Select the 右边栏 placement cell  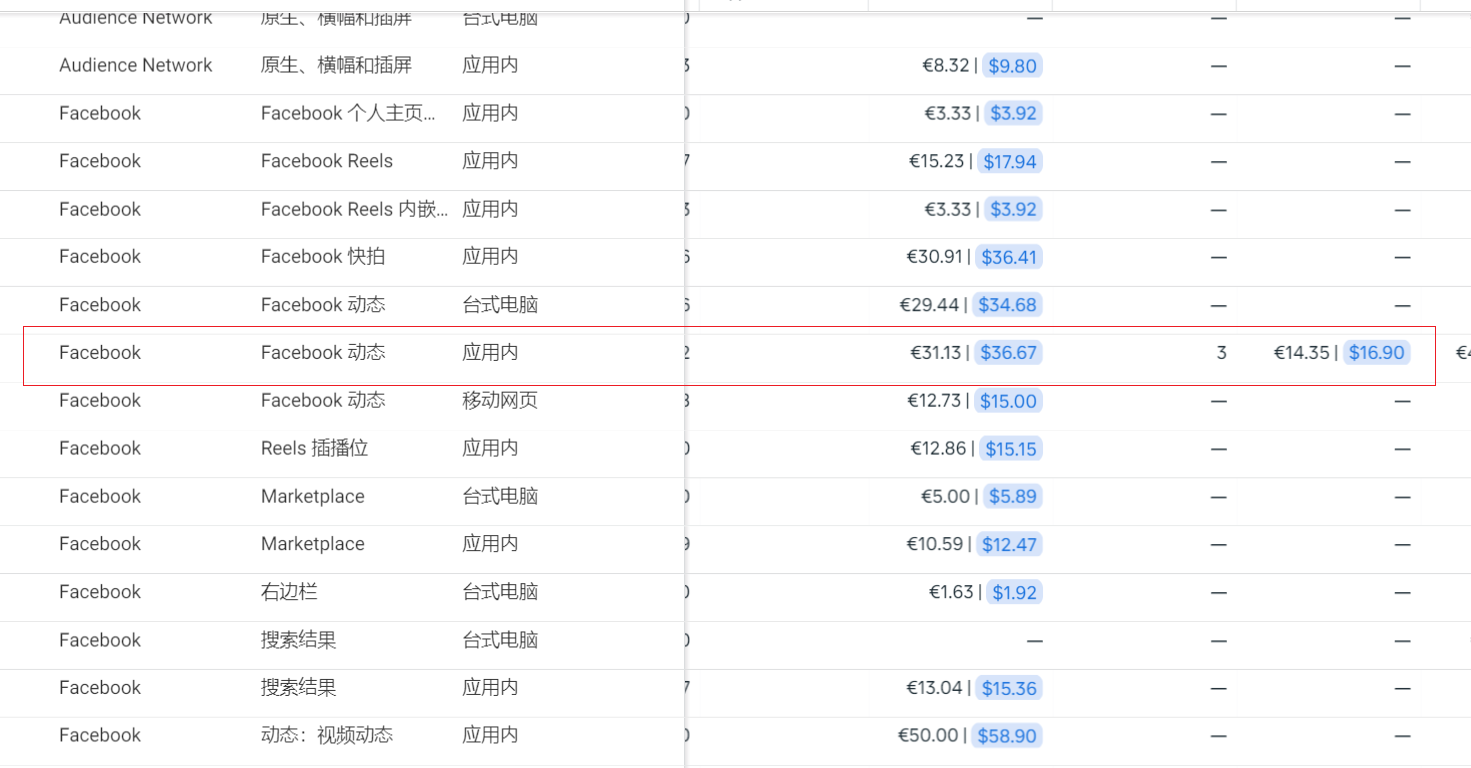pyautogui.click(x=289, y=592)
